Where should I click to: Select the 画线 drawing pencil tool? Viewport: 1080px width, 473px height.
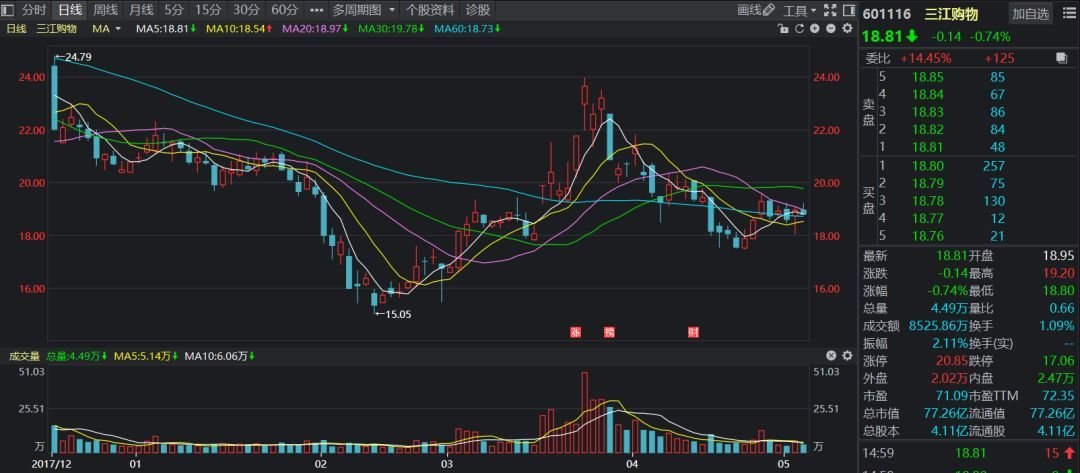pos(756,10)
